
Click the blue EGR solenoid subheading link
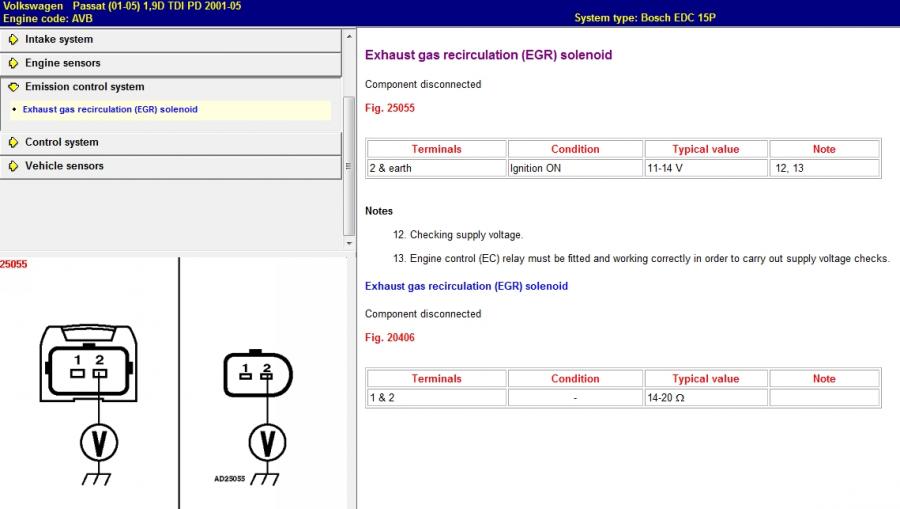coord(466,286)
